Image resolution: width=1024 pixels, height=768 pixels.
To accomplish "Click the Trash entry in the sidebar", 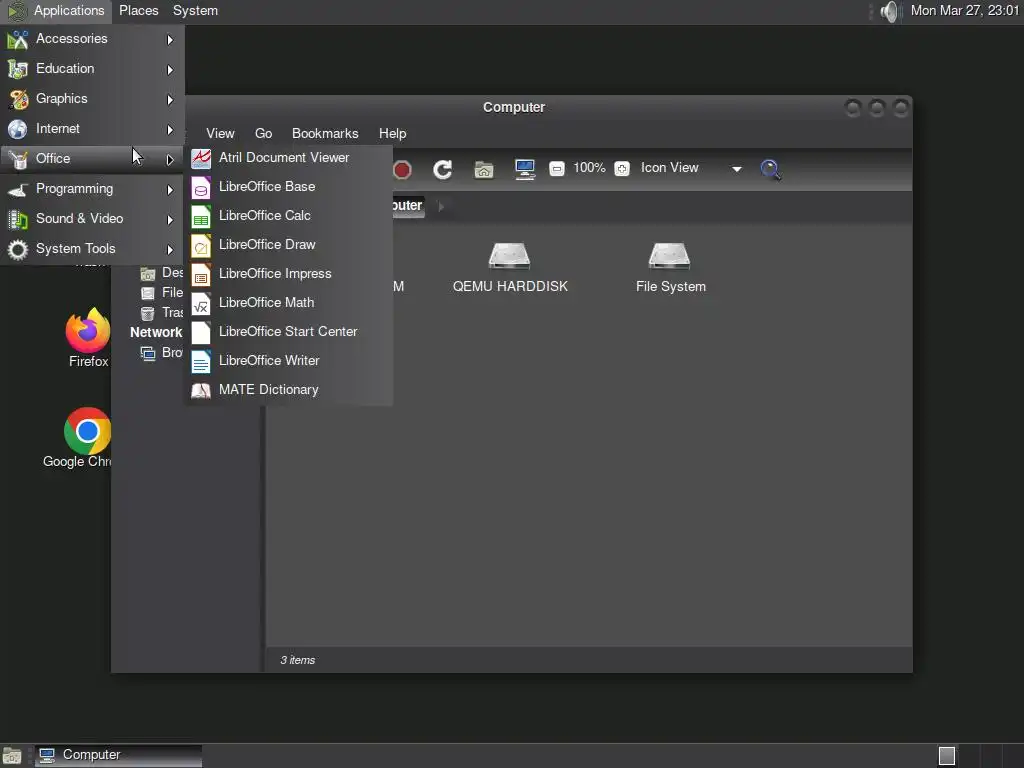I will (162, 313).
